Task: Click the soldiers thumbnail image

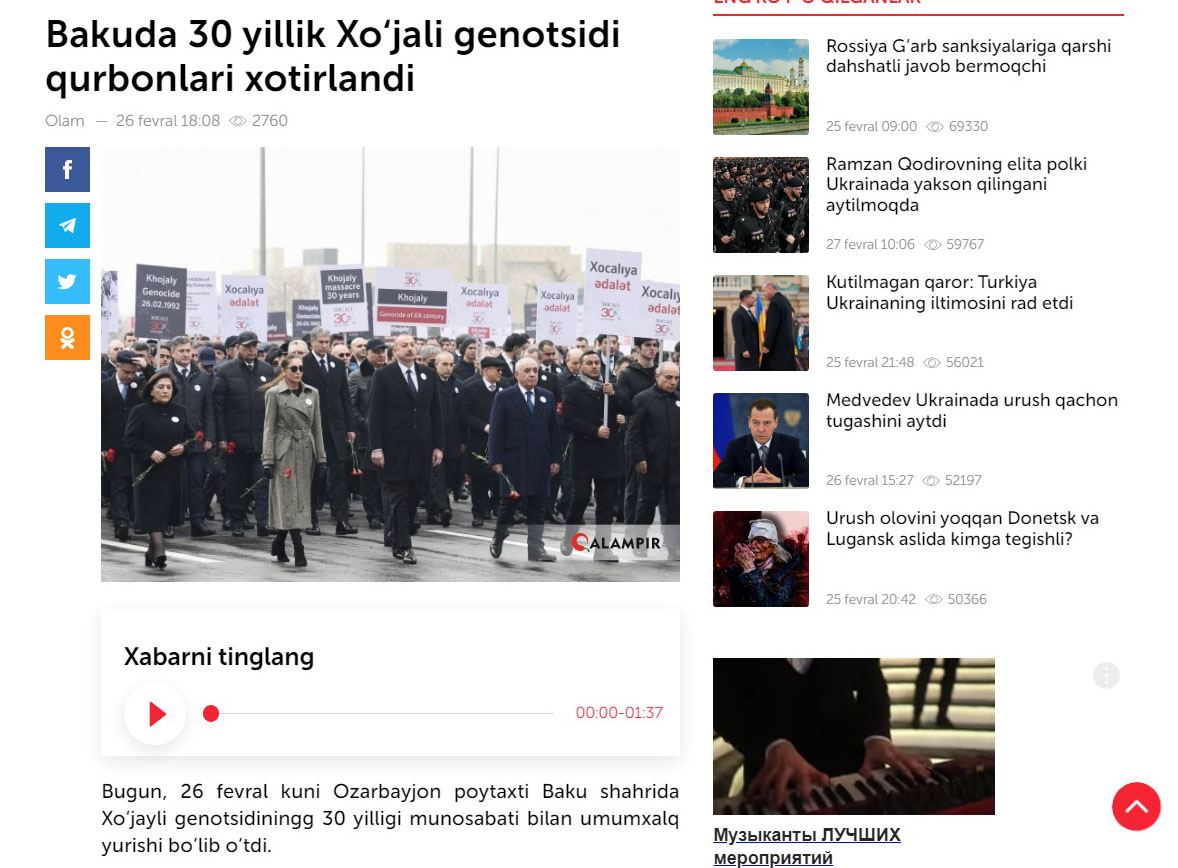Action: click(x=760, y=205)
